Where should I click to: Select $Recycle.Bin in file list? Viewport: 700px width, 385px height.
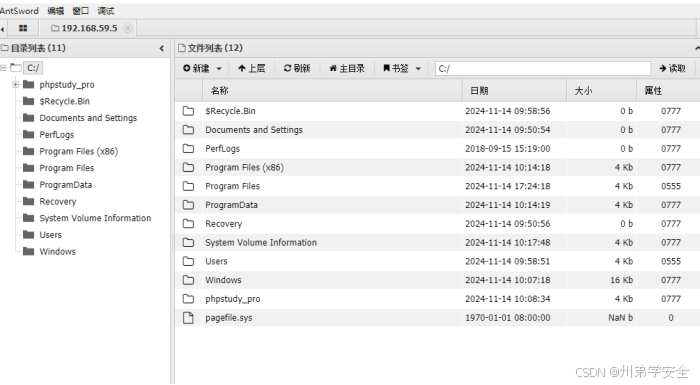coord(230,111)
